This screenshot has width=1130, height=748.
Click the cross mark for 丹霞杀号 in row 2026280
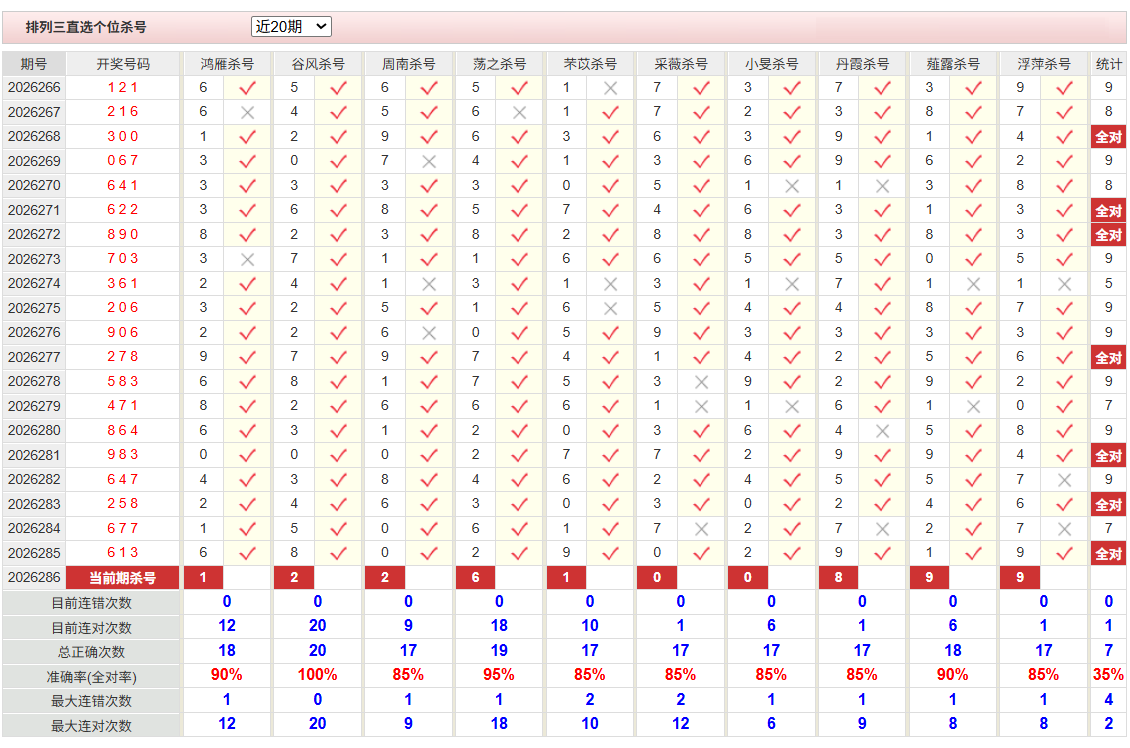[883, 431]
